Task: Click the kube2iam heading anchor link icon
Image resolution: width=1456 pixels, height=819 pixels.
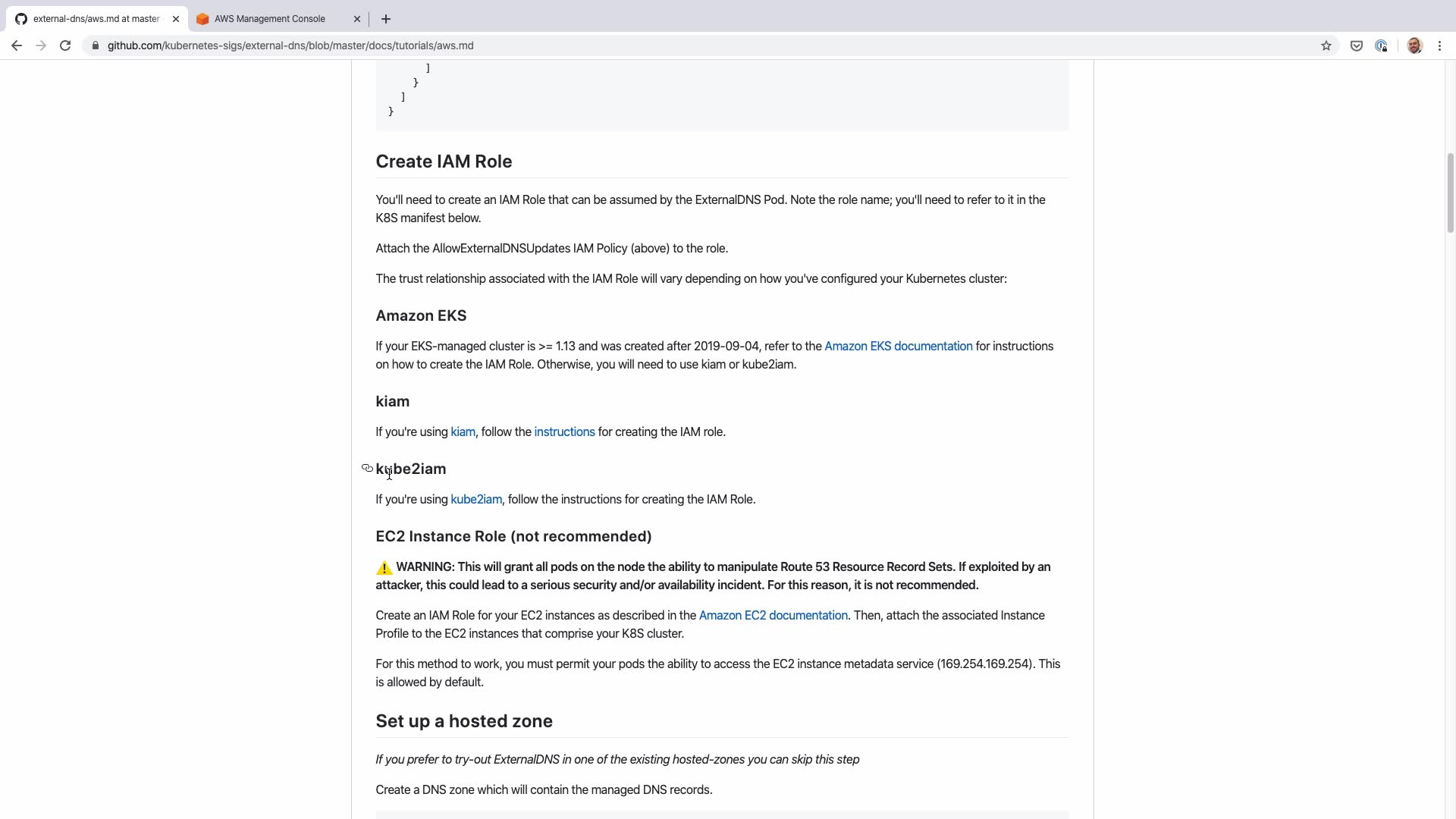Action: tap(367, 468)
